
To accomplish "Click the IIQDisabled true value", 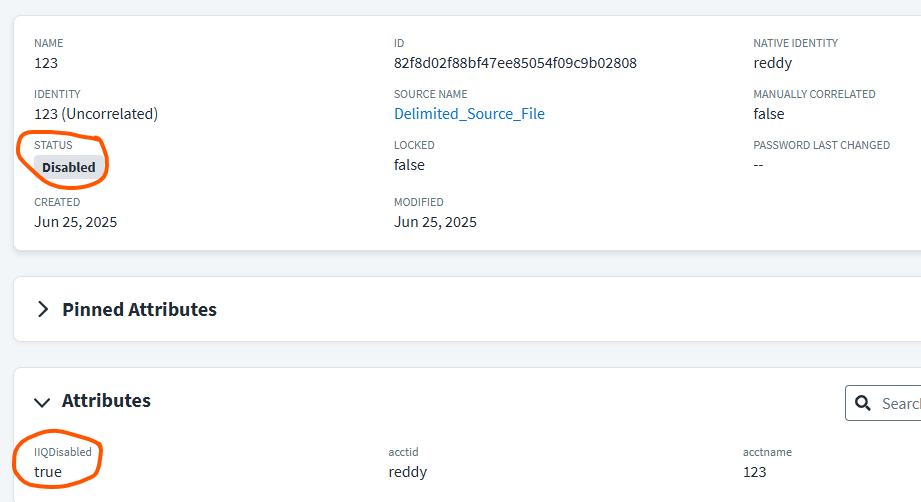I will 48,472.
